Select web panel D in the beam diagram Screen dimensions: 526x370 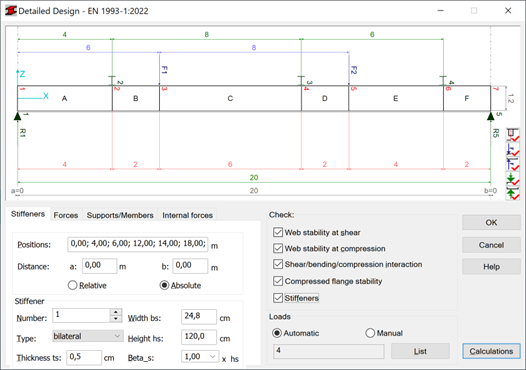coord(325,98)
